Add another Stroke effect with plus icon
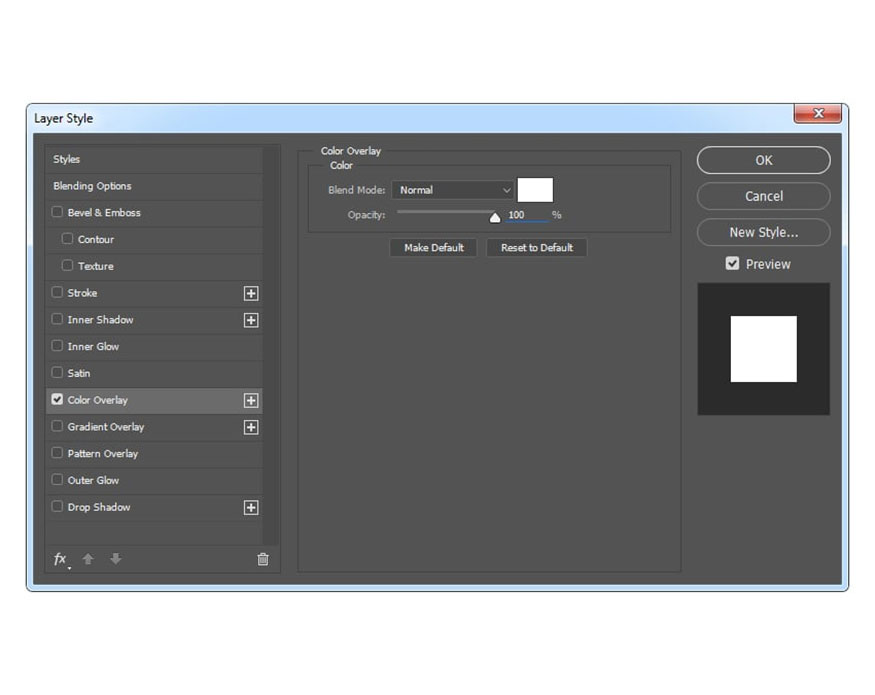The width and height of the screenshot is (875, 695). tap(251, 293)
